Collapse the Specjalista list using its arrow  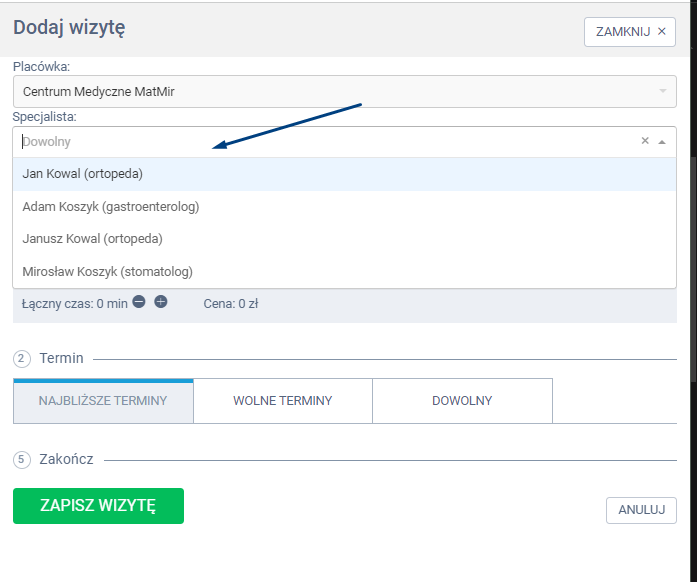(x=661, y=142)
